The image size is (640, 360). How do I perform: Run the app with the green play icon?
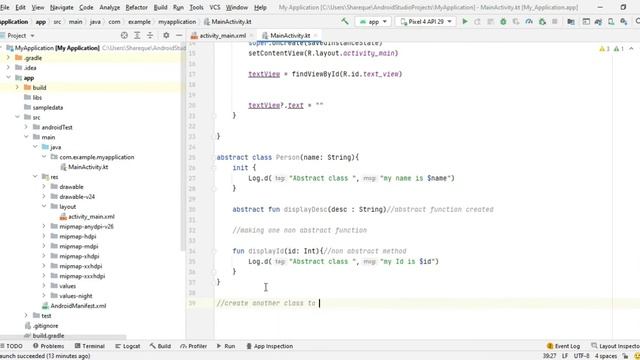(464, 22)
